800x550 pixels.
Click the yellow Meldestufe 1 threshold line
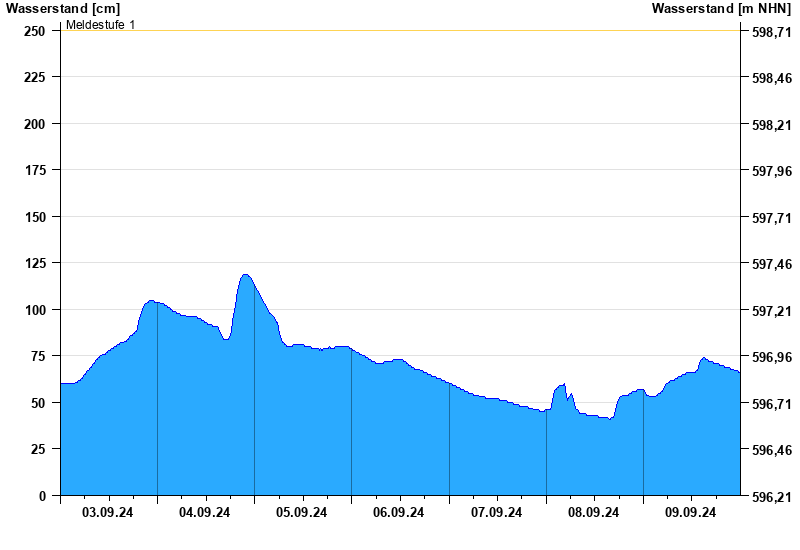400,30
